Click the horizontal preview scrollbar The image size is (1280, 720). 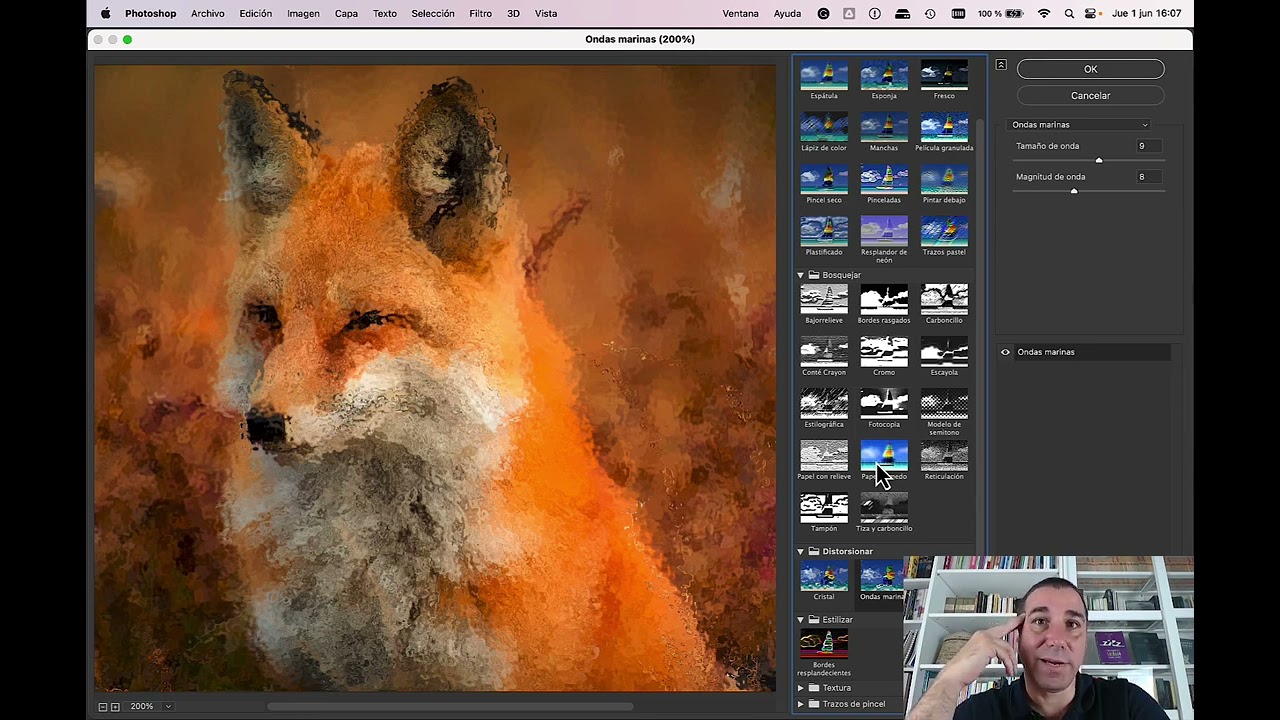pos(450,707)
